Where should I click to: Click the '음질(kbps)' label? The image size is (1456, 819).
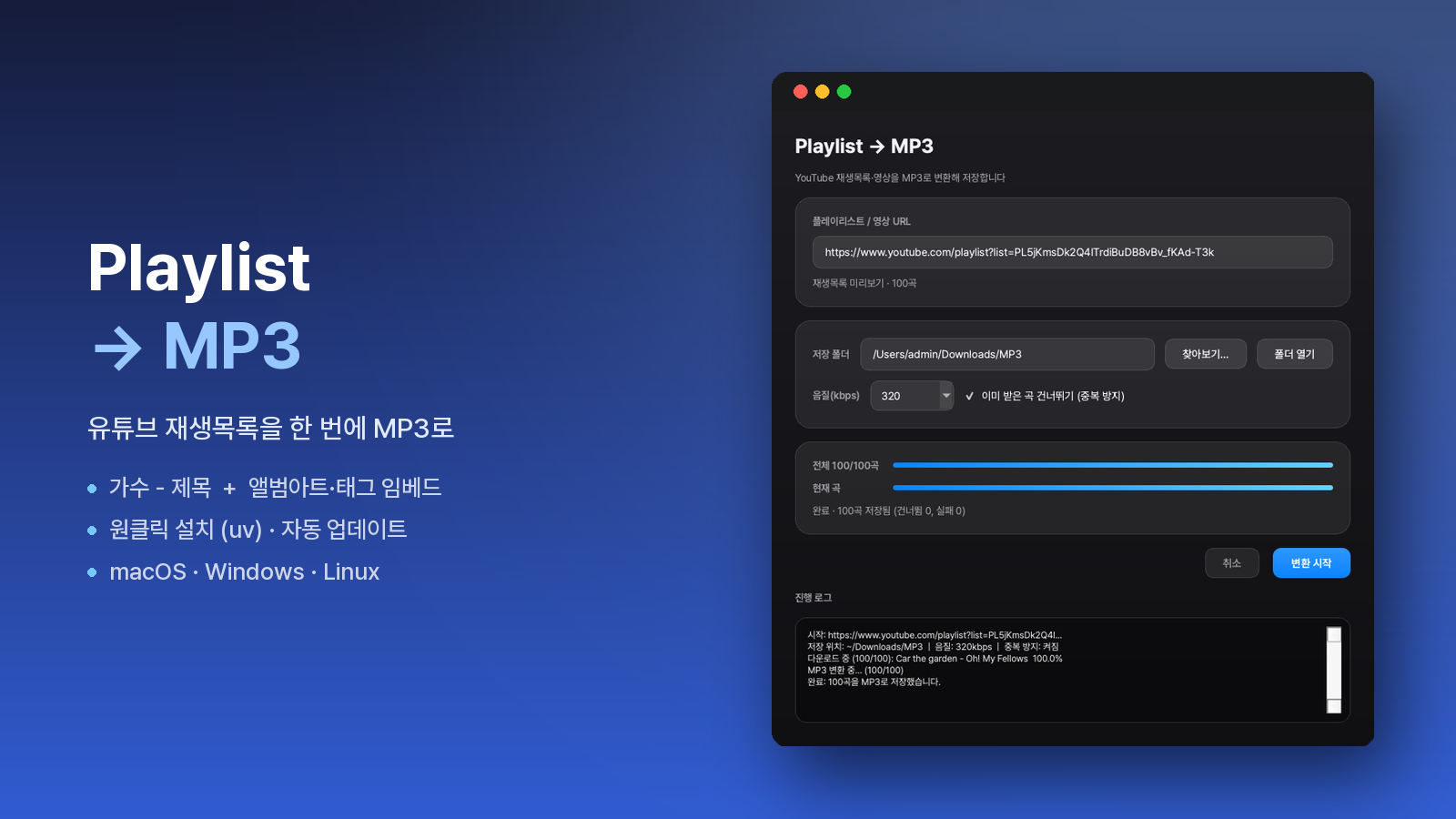pyautogui.click(x=836, y=396)
